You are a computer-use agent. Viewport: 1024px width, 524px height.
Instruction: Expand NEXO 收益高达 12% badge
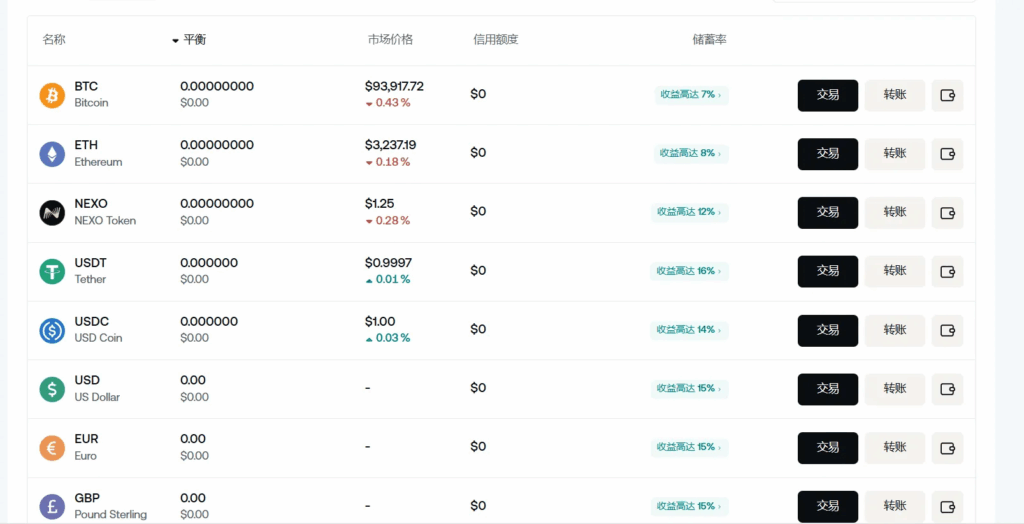[689, 212]
